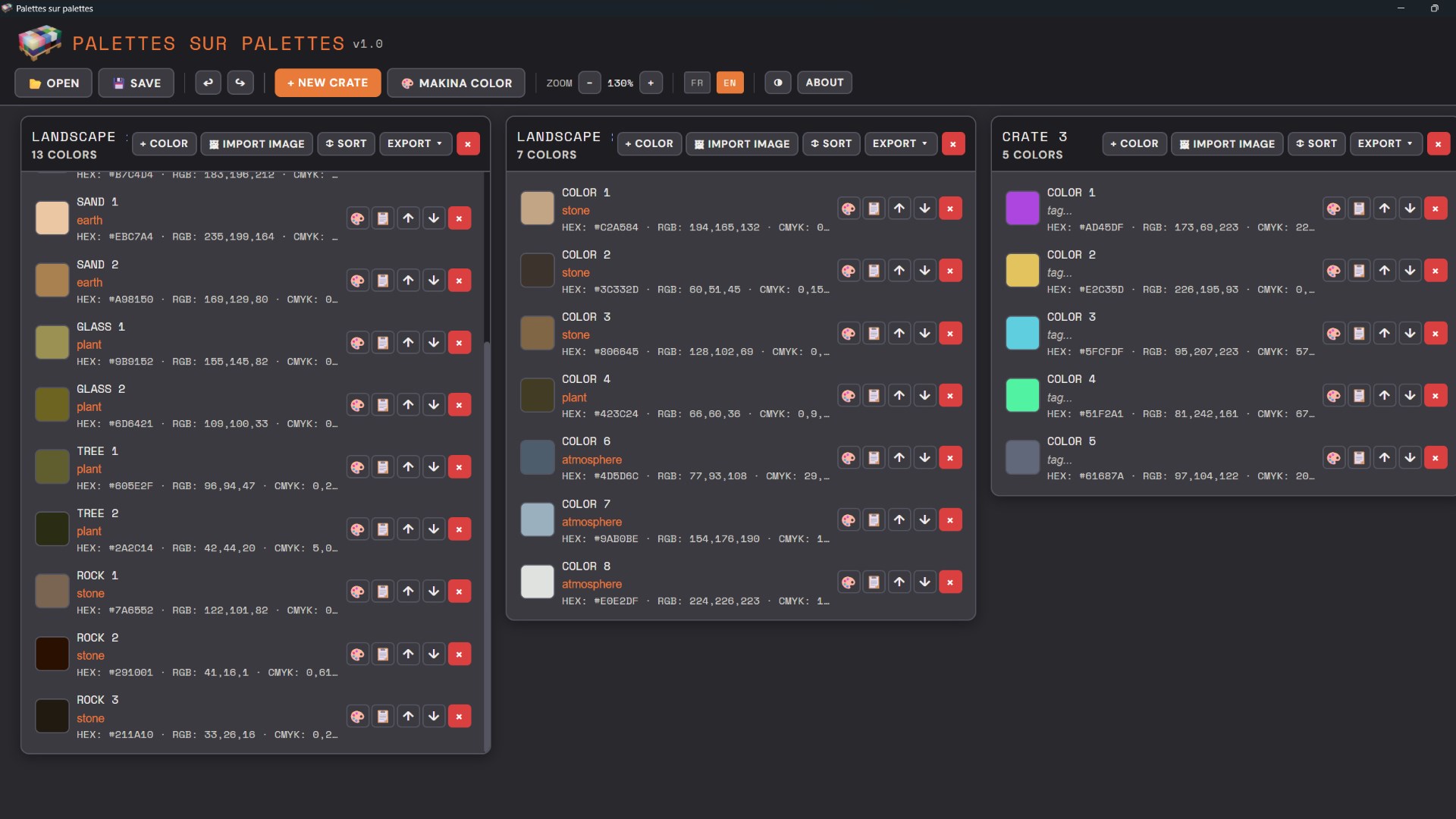Click the SAVE button

[x=136, y=83]
